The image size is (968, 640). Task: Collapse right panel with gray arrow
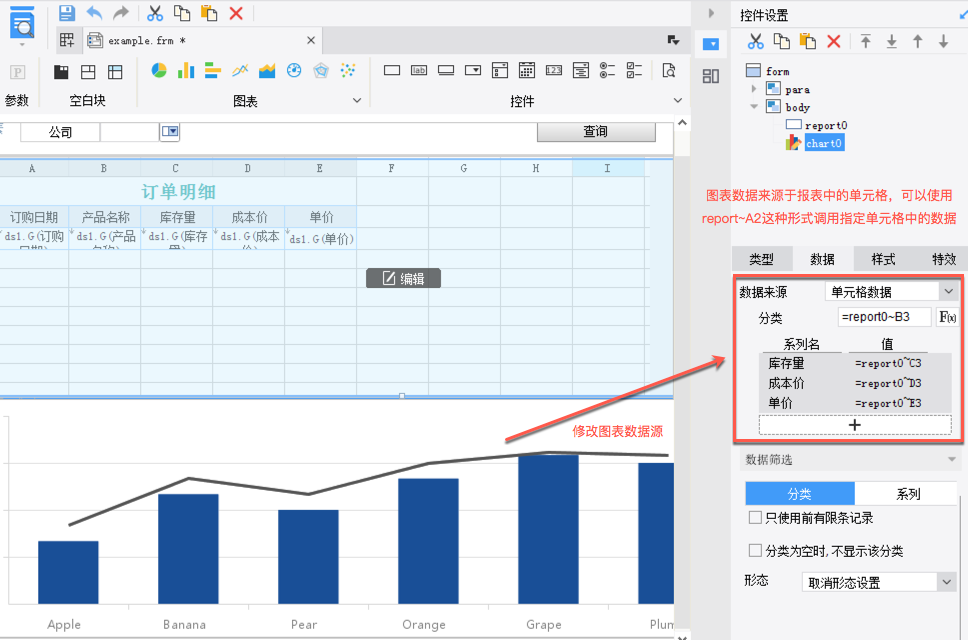(711, 13)
